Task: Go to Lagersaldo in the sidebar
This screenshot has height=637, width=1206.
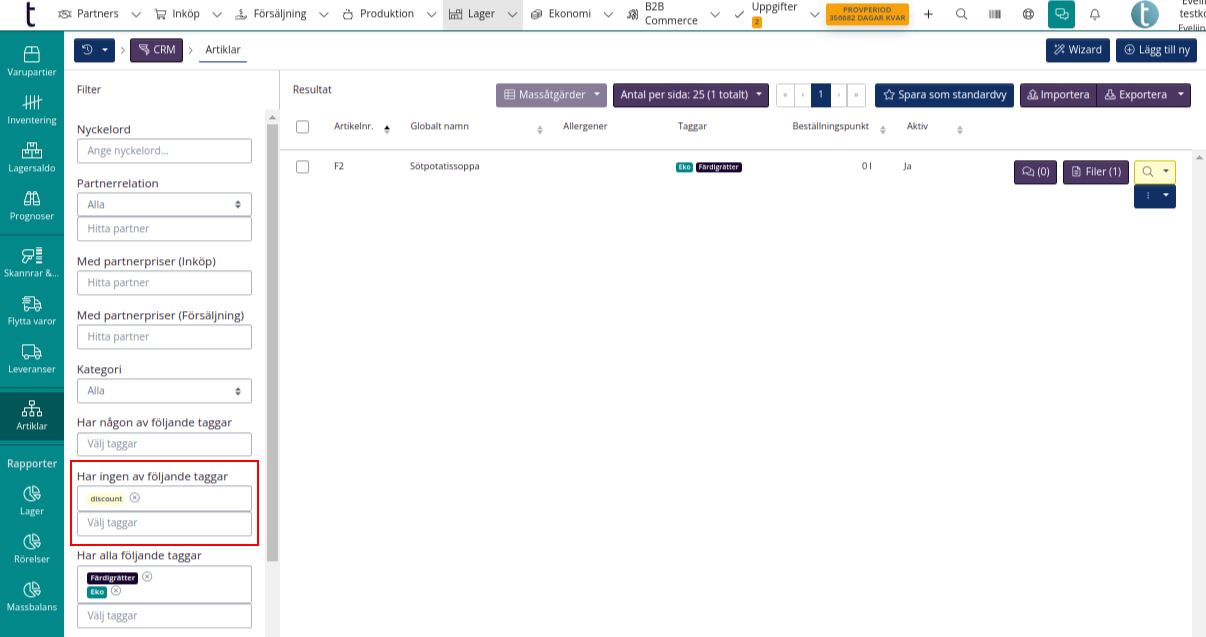Action: 32,157
